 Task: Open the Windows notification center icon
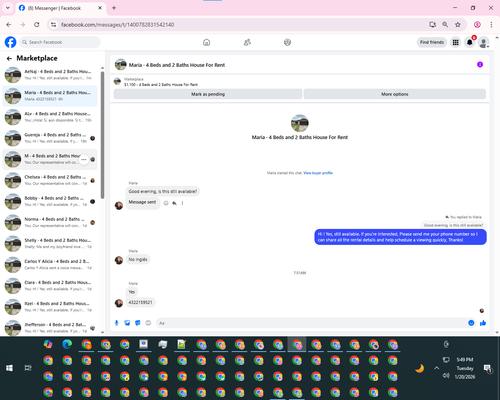click(488, 368)
